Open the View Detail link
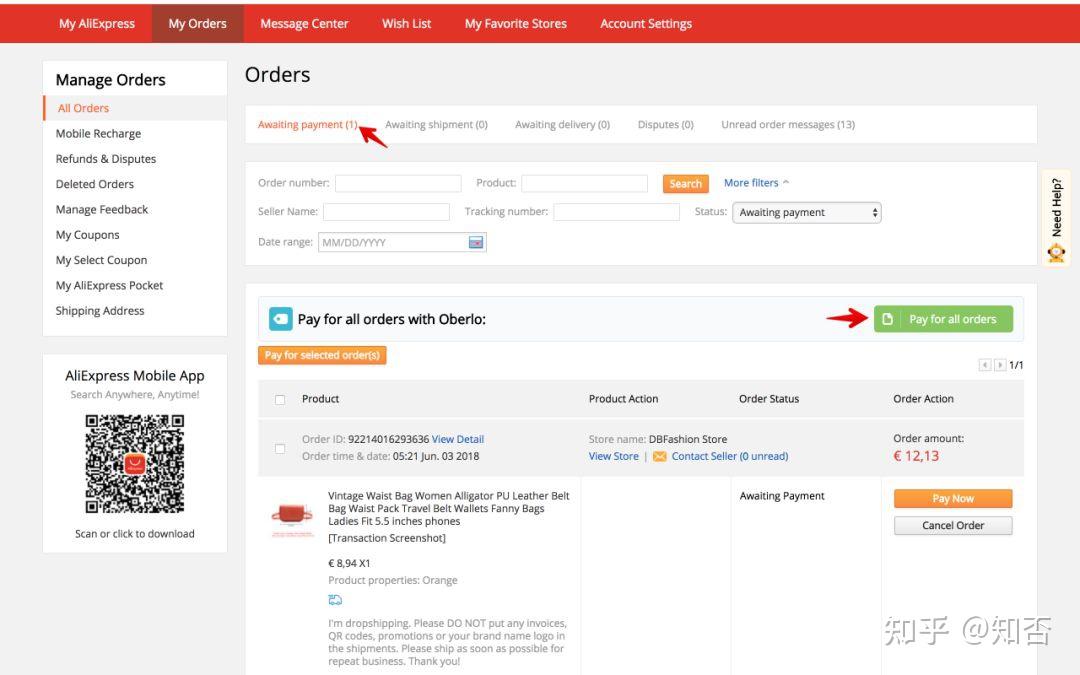This screenshot has height=675, width=1080. point(458,439)
